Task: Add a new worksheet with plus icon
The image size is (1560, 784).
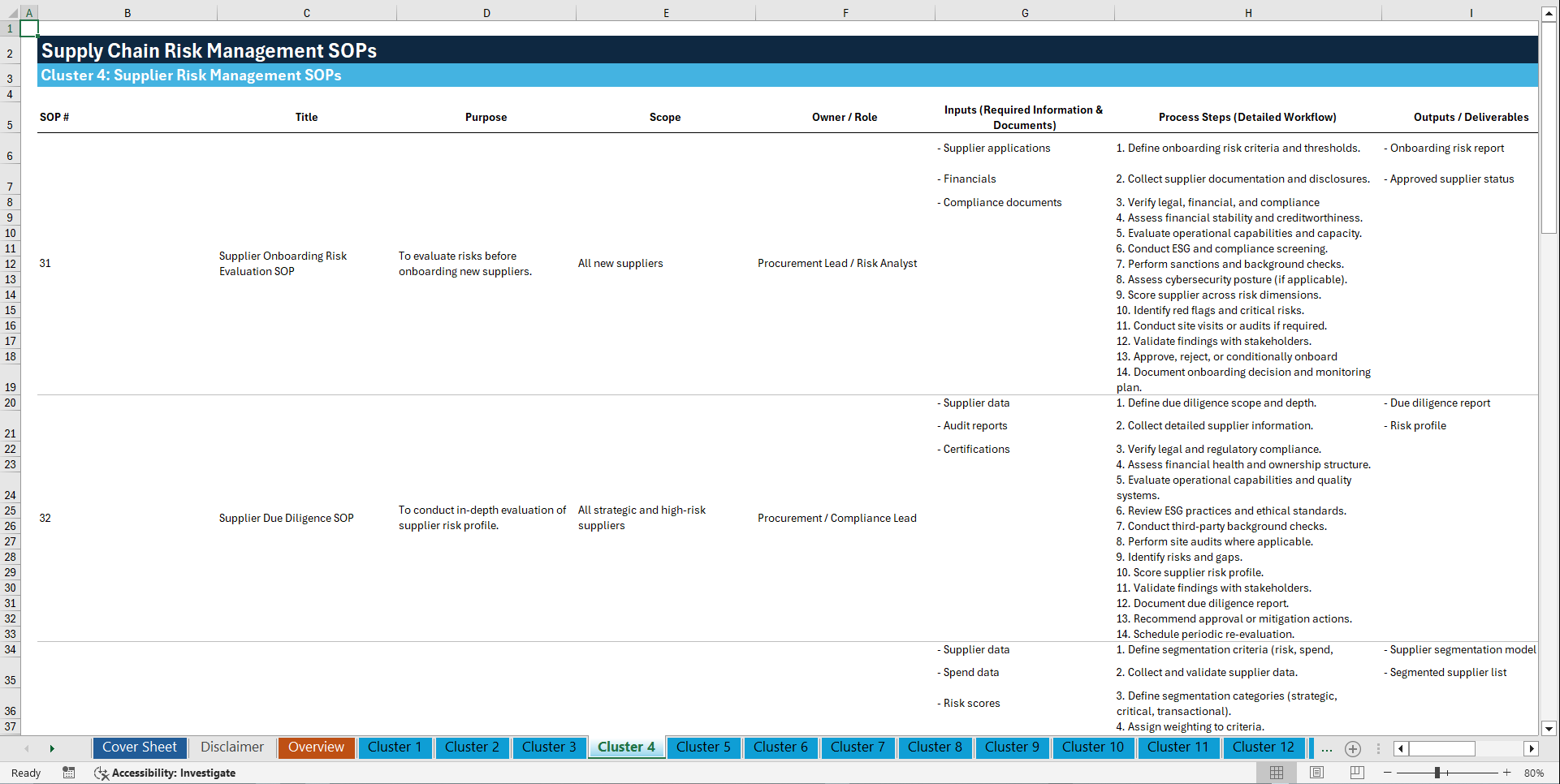Action: click(x=1353, y=748)
